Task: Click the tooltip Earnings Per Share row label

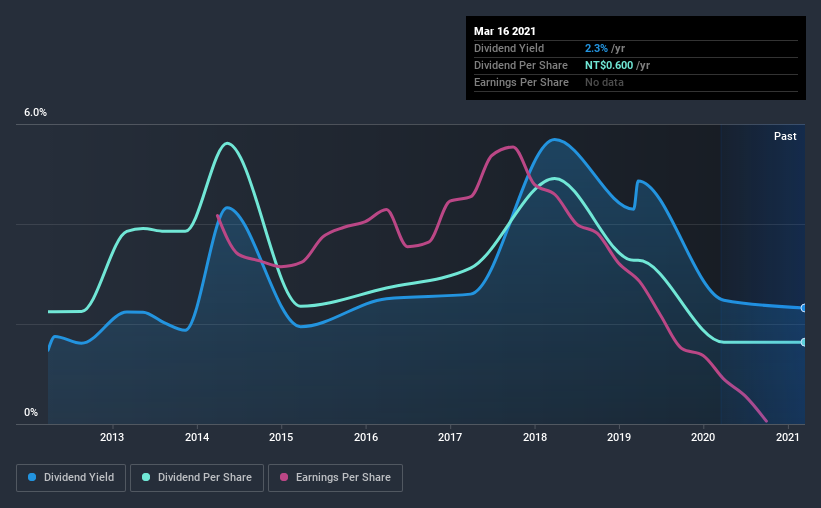Action: pos(521,82)
